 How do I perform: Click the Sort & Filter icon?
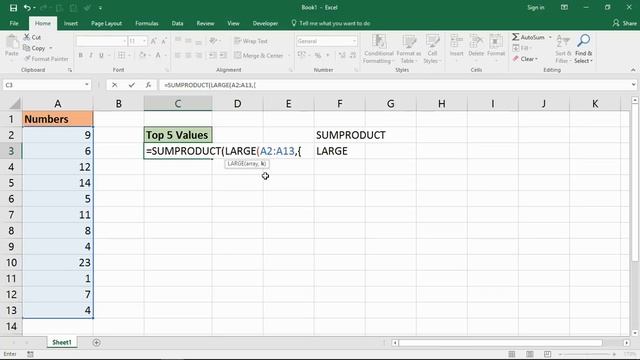point(562,42)
